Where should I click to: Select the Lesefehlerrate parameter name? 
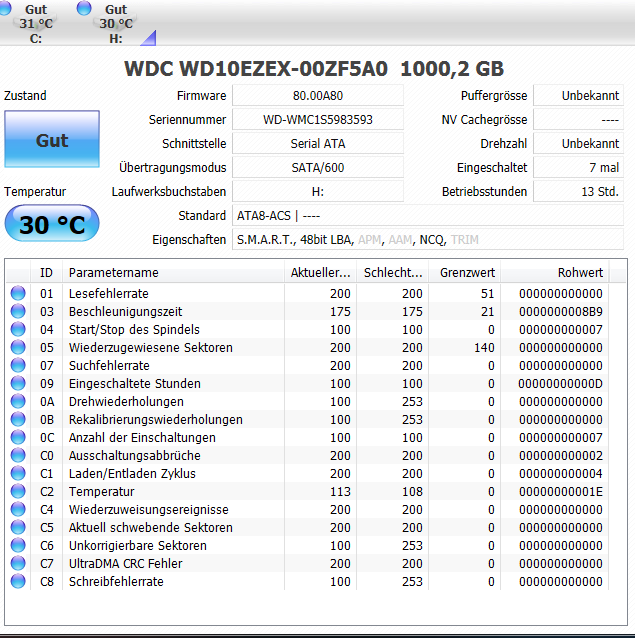pos(109,293)
